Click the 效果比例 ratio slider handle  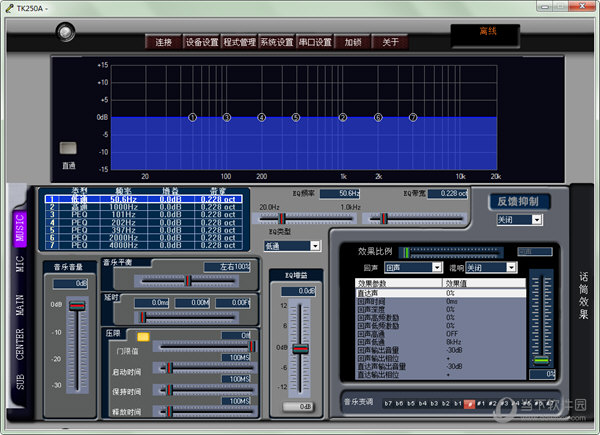point(407,253)
